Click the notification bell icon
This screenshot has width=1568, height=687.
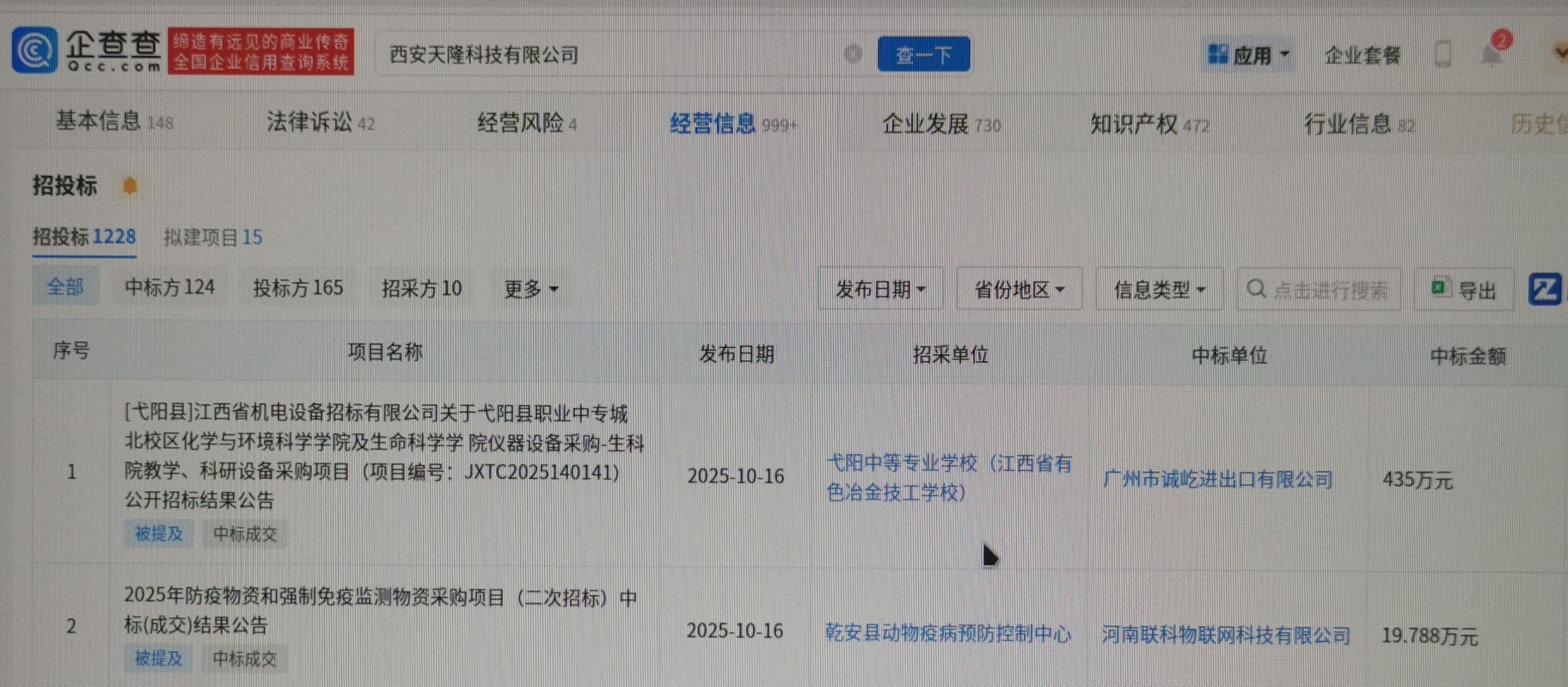coord(1492,54)
